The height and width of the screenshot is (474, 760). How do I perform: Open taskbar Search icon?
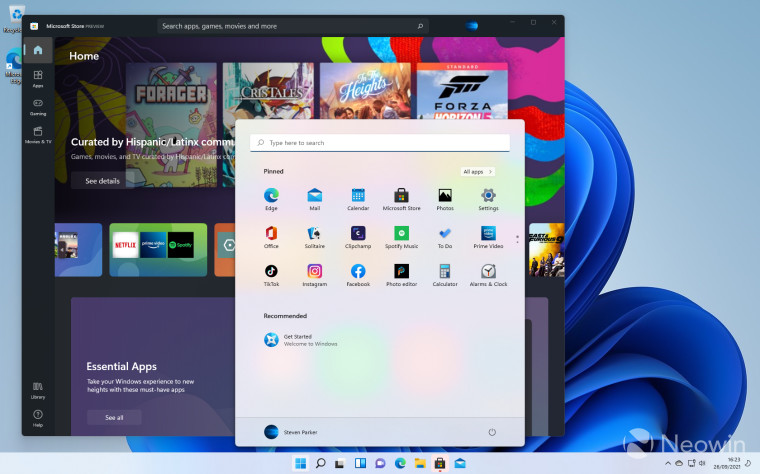[x=320, y=463]
